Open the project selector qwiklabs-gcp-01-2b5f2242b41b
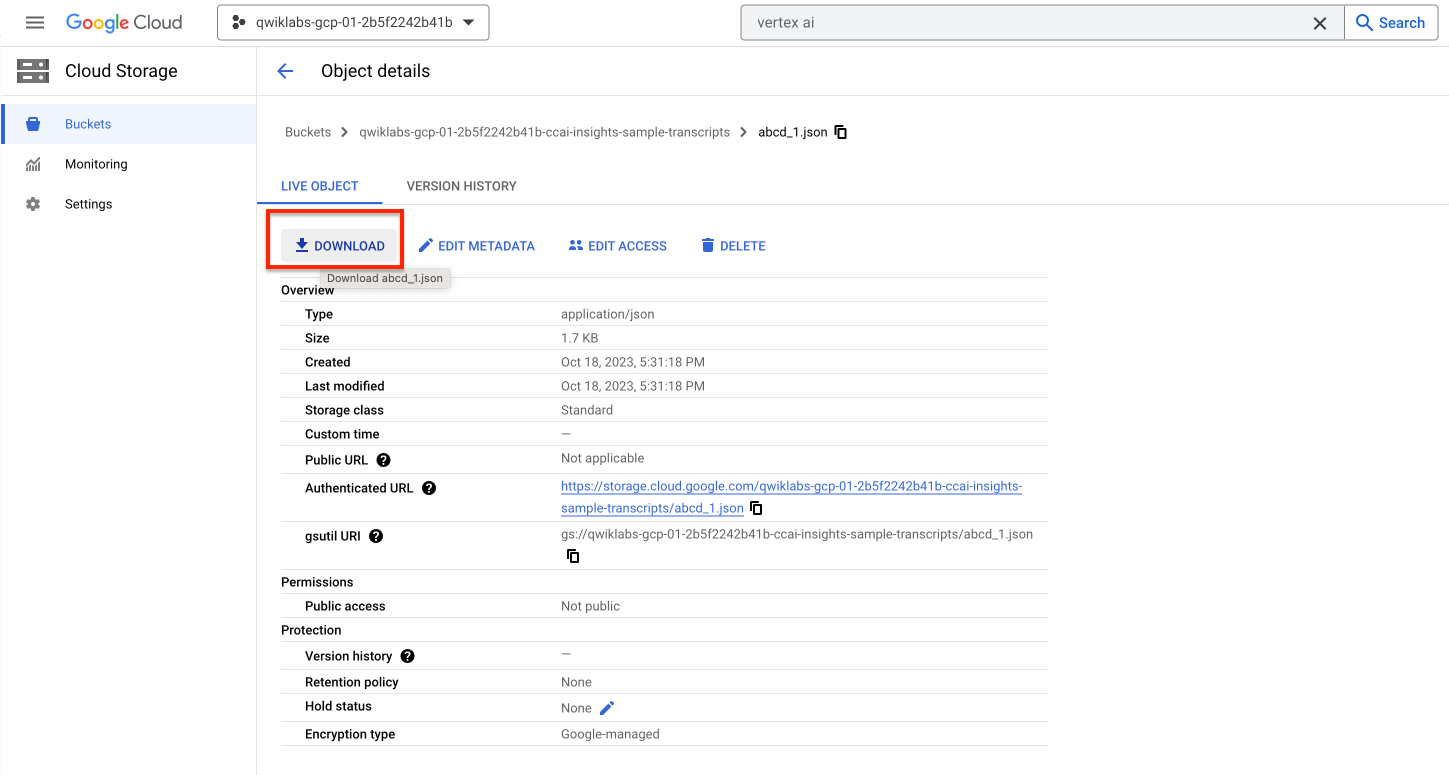The width and height of the screenshot is (1449, 775). 353,22
